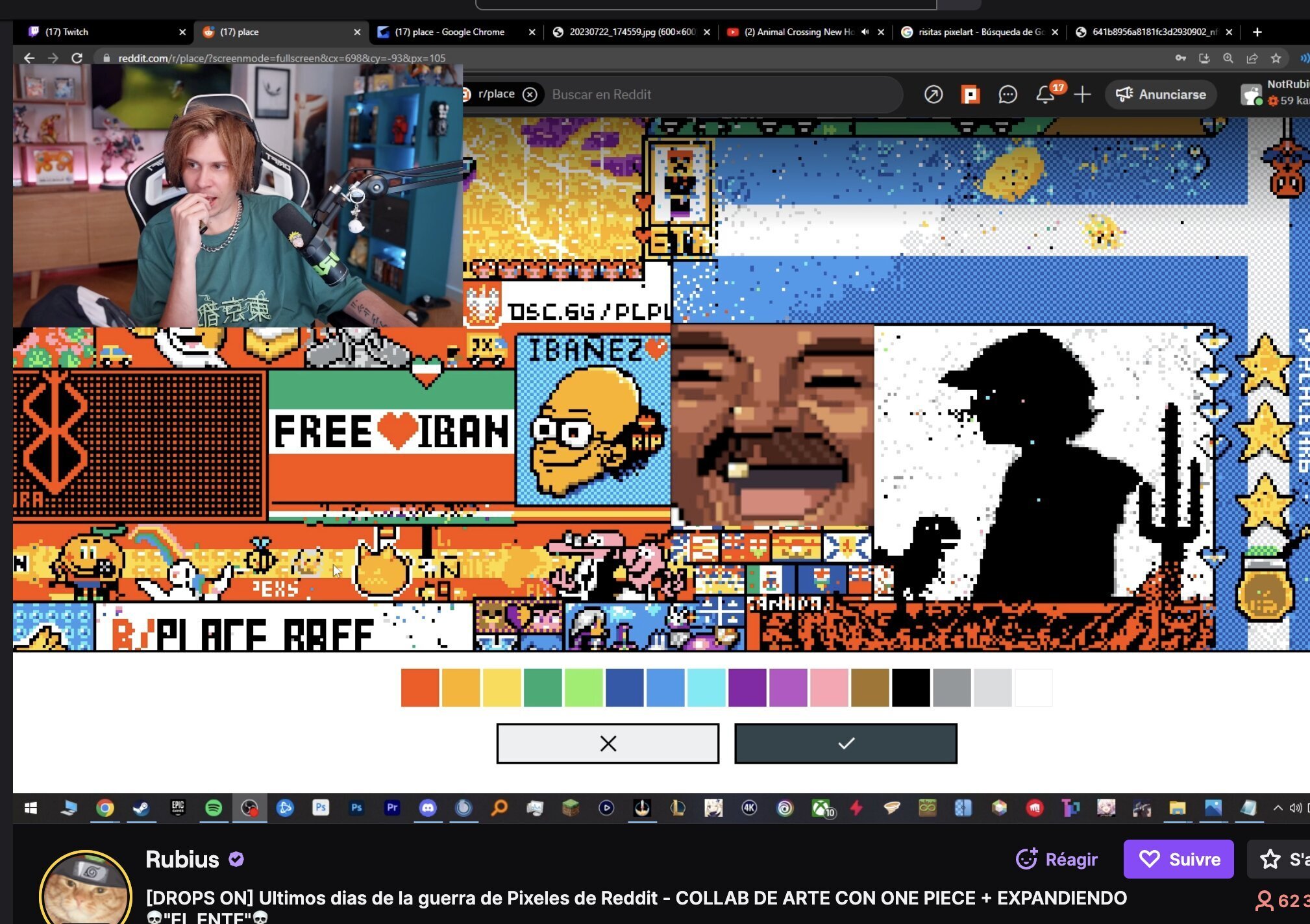The image size is (1310, 924).
Task: Open Reddit notifications bell
Action: [x=1045, y=95]
